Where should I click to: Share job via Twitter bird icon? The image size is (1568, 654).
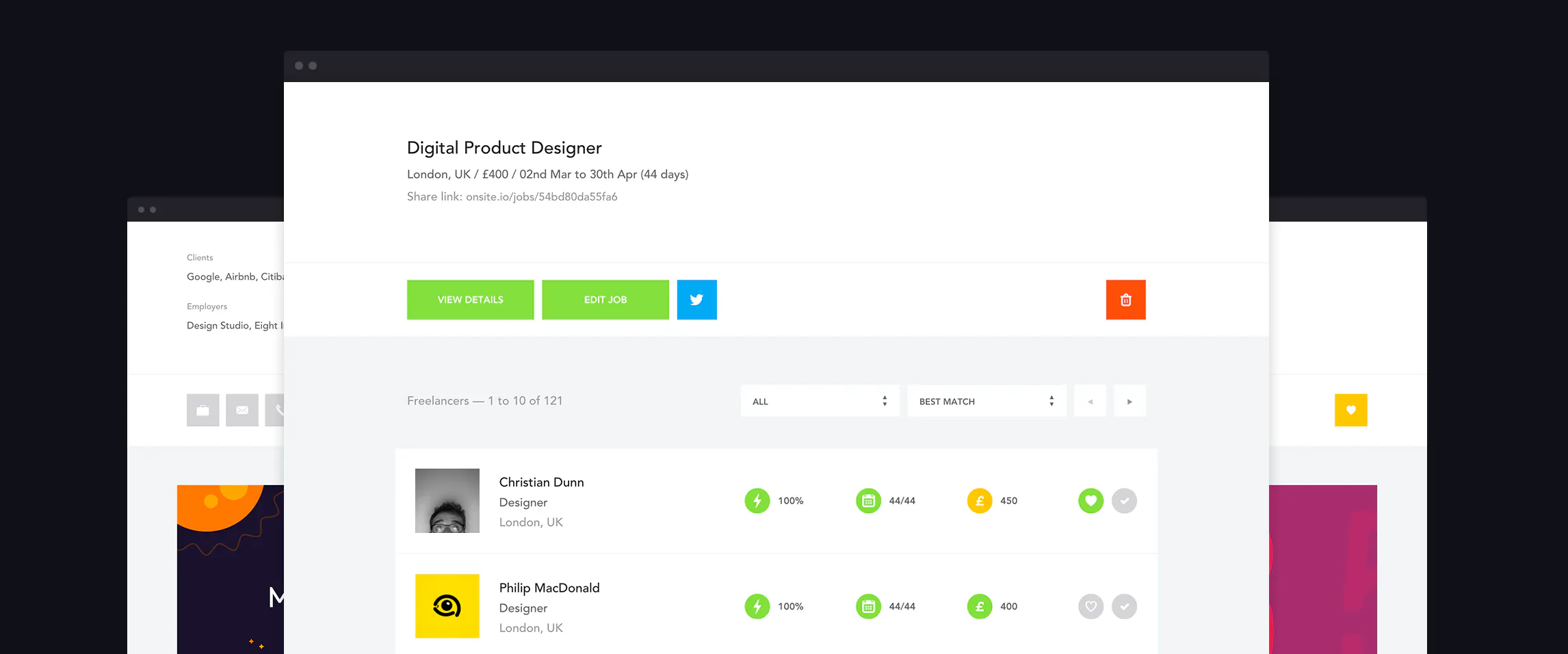coord(697,300)
